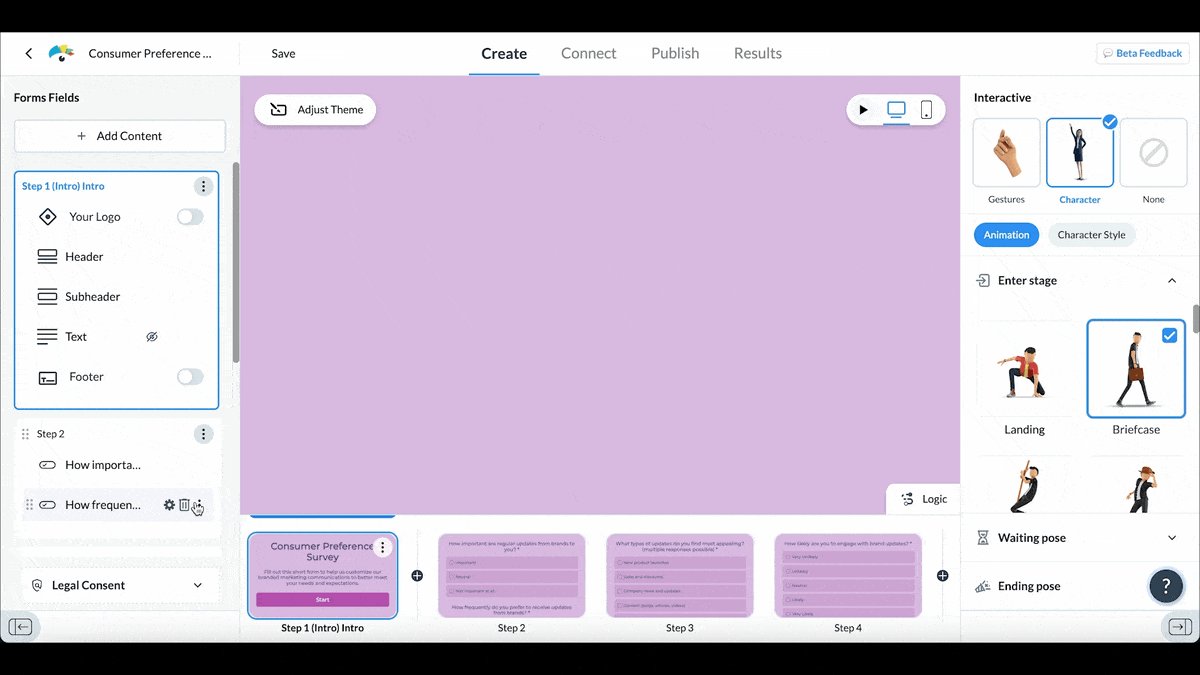Open settings gear for How frequently field
The height and width of the screenshot is (675, 1200).
click(169, 505)
